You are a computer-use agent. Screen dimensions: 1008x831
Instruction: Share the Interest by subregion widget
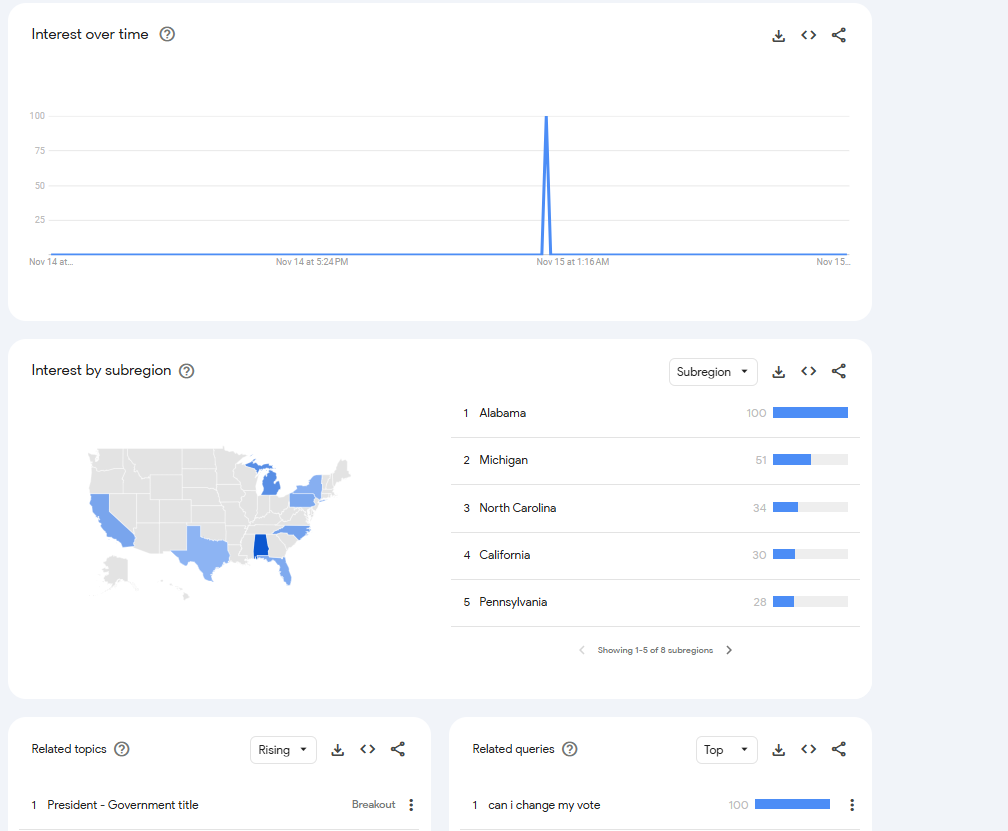839,371
